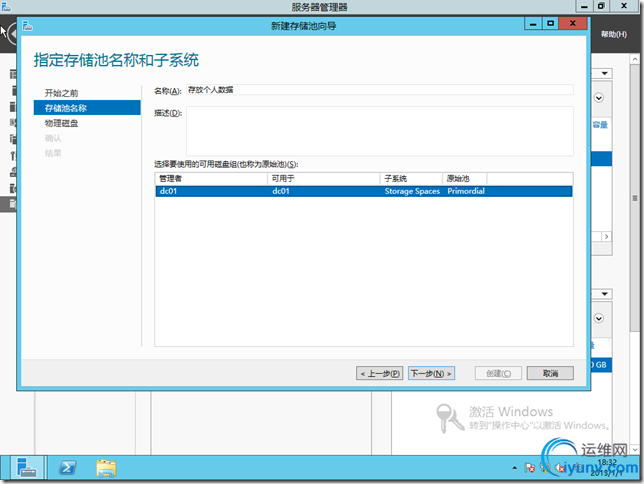The width and height of the screenshot is (644, 484).
Task: Click the Cancel (取消) button
Action: pos(550,373)
